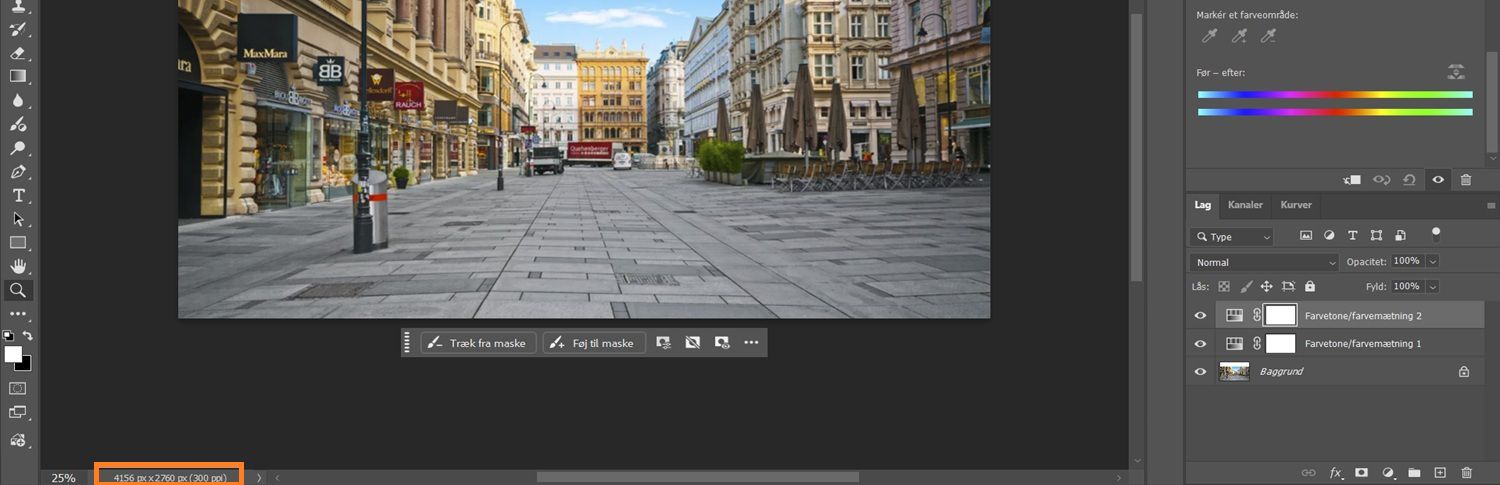Open the context bar more options
Screen dimensions: 1500x485
751,343
